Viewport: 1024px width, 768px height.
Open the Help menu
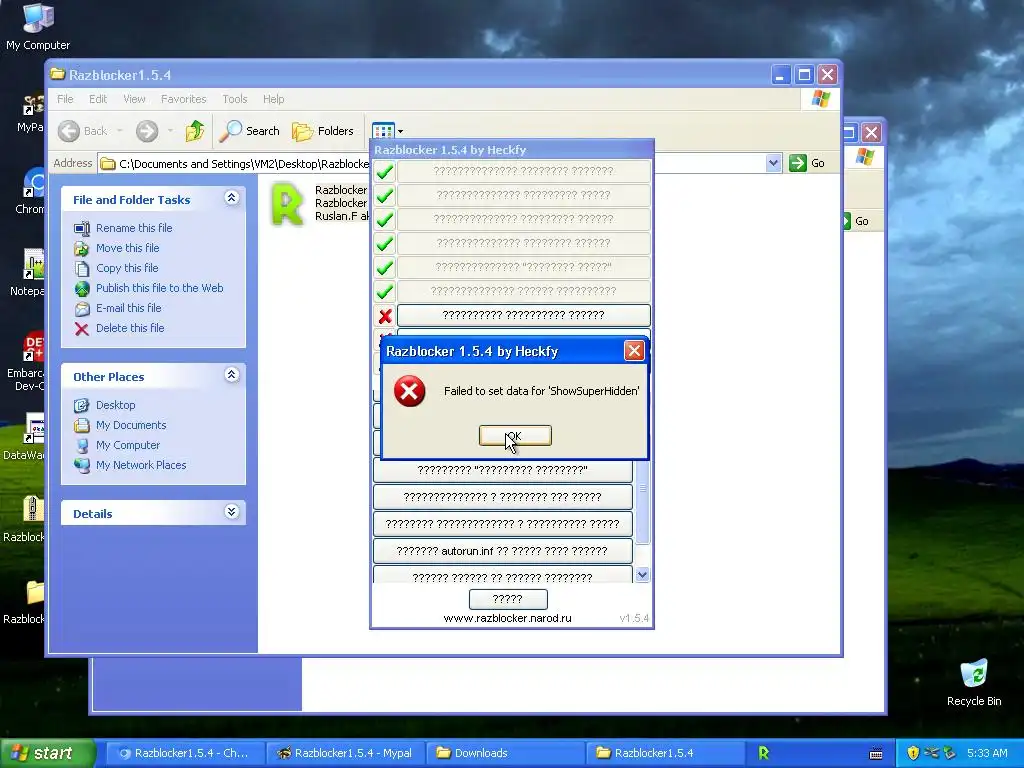[274, 99]
